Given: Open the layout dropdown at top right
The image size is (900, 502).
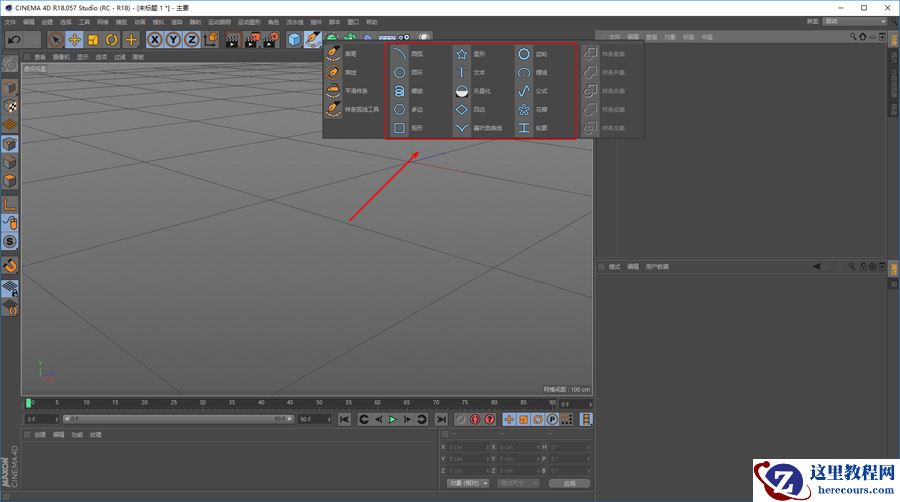Looking at the screenshot, I should tap(855, 21).
